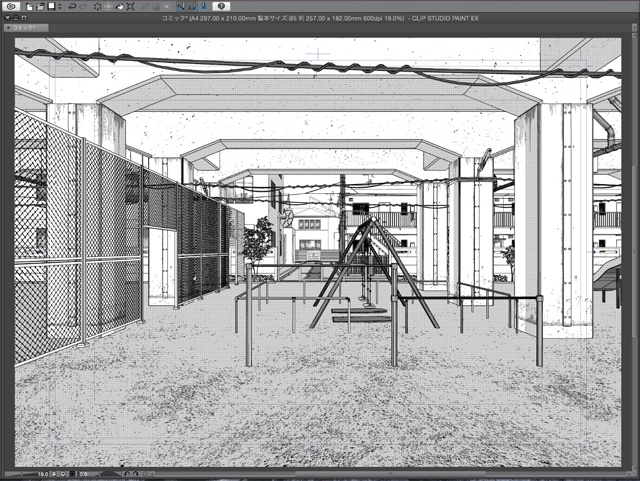Adjust the rotation slider triangle at bottom
The image size is (640, 481).
tap(109, 474)
